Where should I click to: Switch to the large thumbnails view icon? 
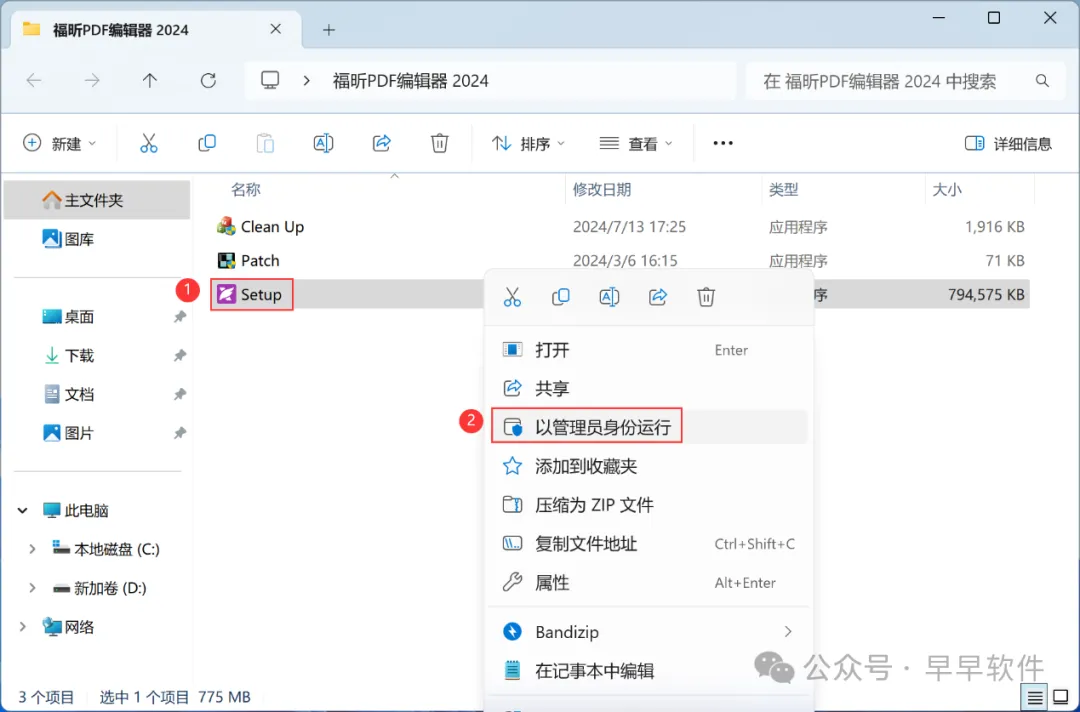pyautogui.click(x=1061, y=698)
